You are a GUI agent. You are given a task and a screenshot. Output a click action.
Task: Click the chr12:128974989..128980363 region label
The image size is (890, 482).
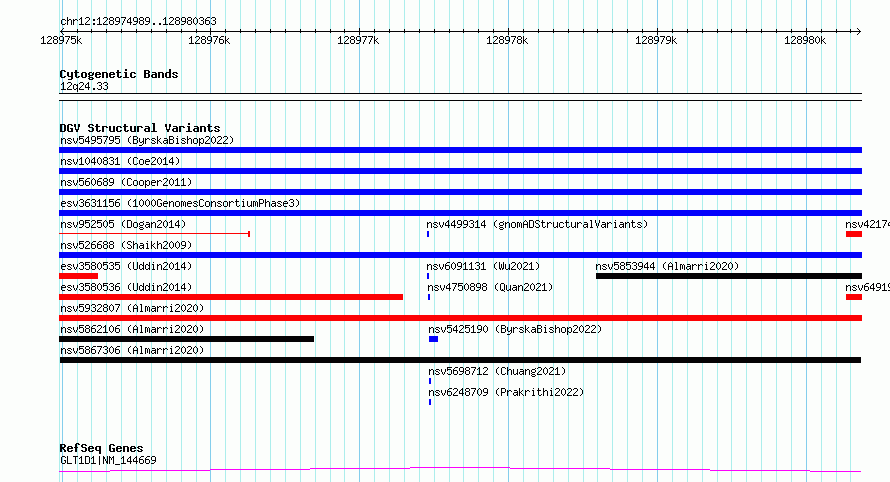point(138,22)
